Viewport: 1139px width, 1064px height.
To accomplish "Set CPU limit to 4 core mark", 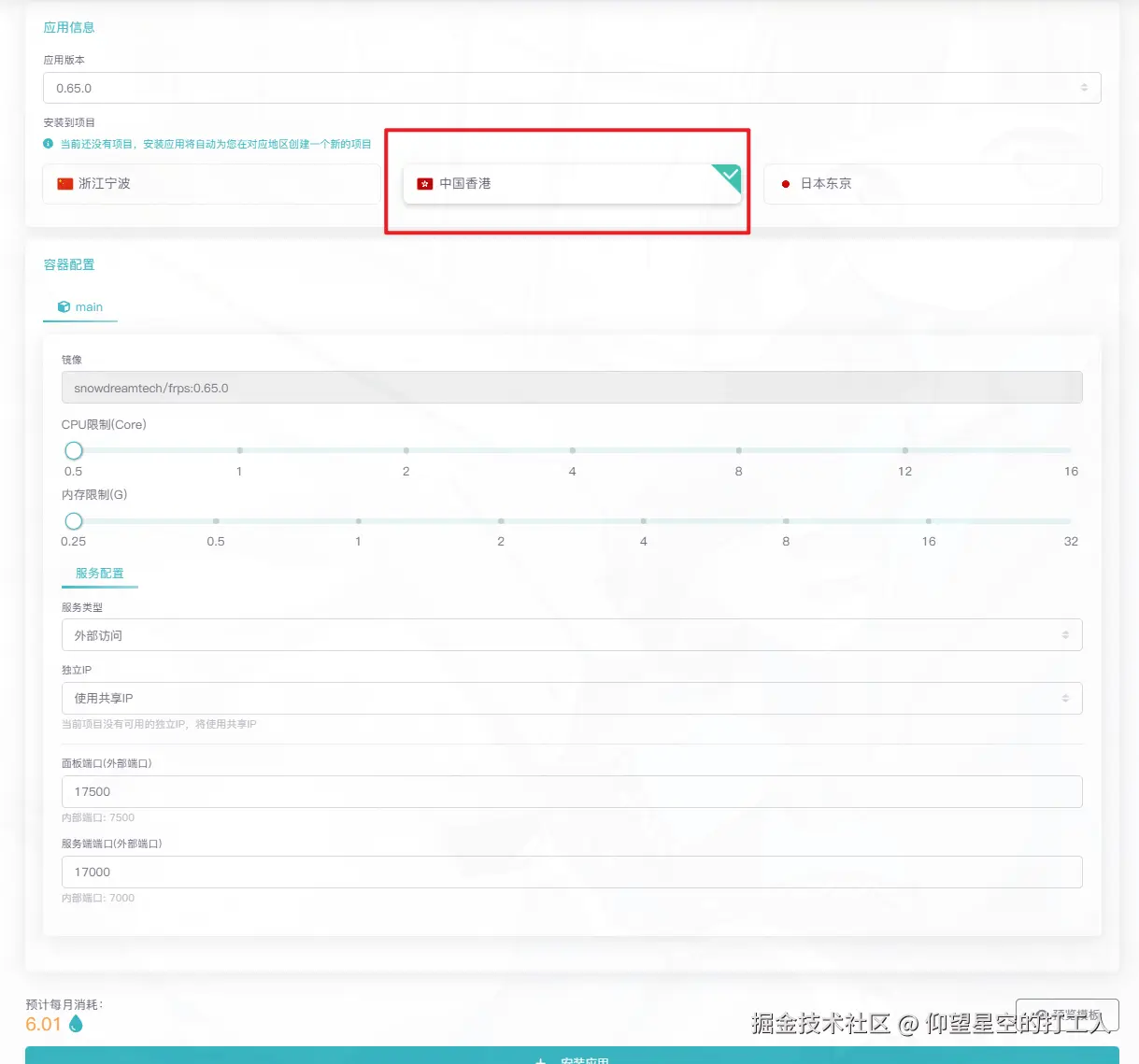I will 573,450.
